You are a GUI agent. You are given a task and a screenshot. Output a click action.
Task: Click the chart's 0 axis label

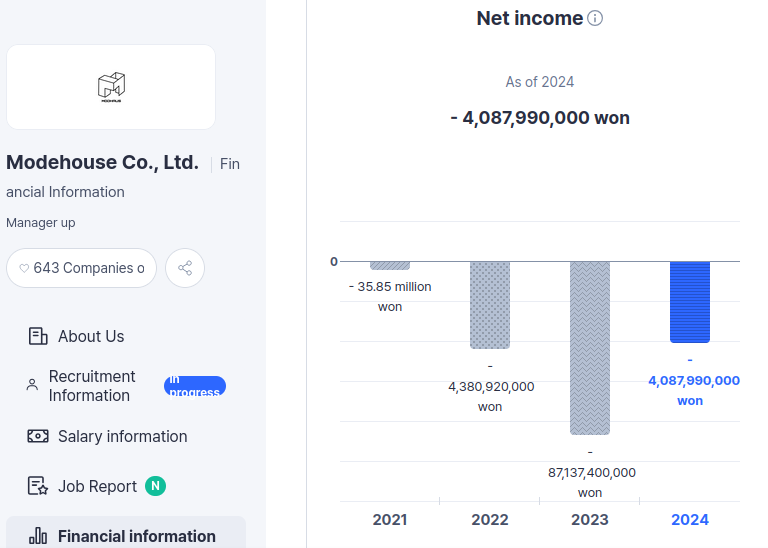(334, 262)
